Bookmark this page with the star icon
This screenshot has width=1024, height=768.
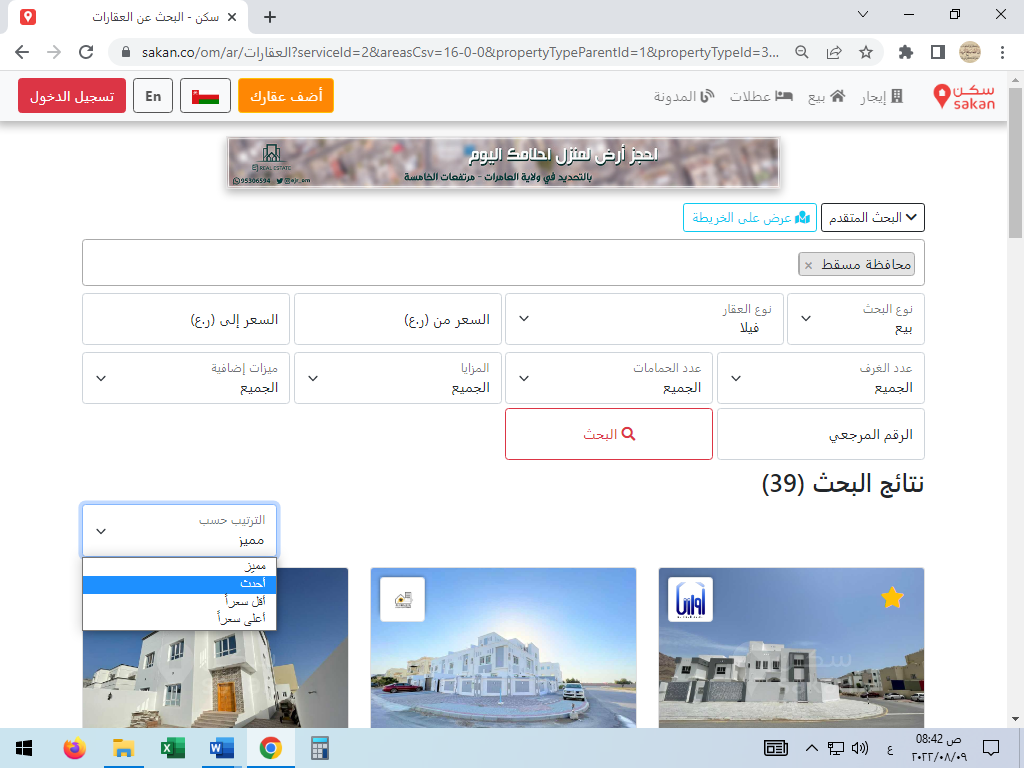click(x=866, y=52)
